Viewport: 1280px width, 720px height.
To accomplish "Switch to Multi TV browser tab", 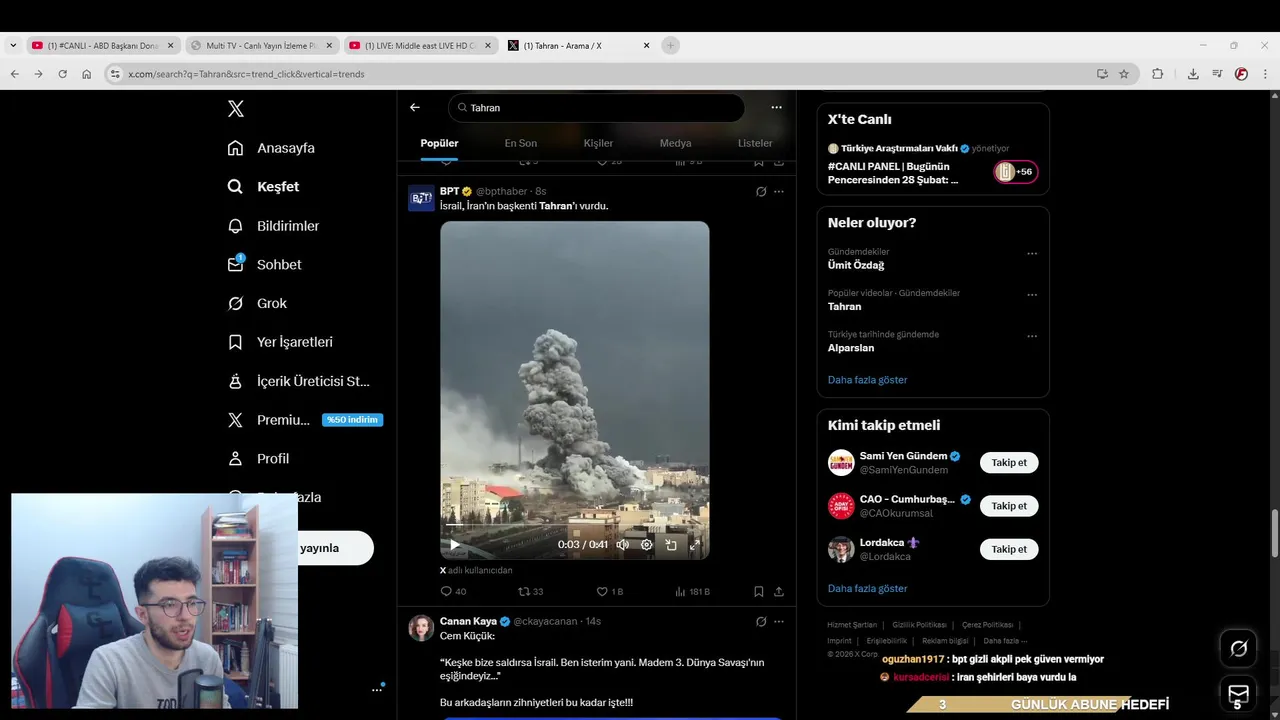I will [x=260, y=45].
